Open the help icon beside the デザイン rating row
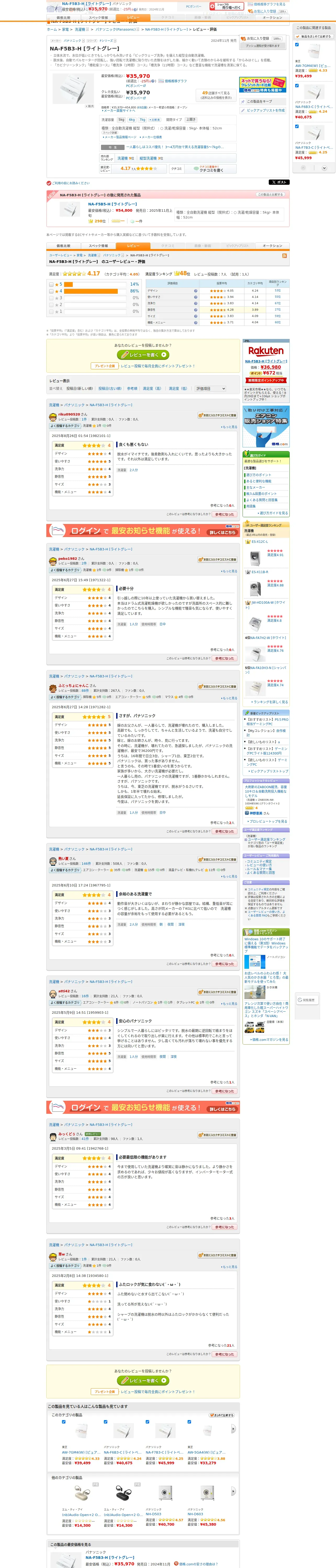The width and height of the screenshot is (336, 1568). pyautogui.click(x=196, y=290)
